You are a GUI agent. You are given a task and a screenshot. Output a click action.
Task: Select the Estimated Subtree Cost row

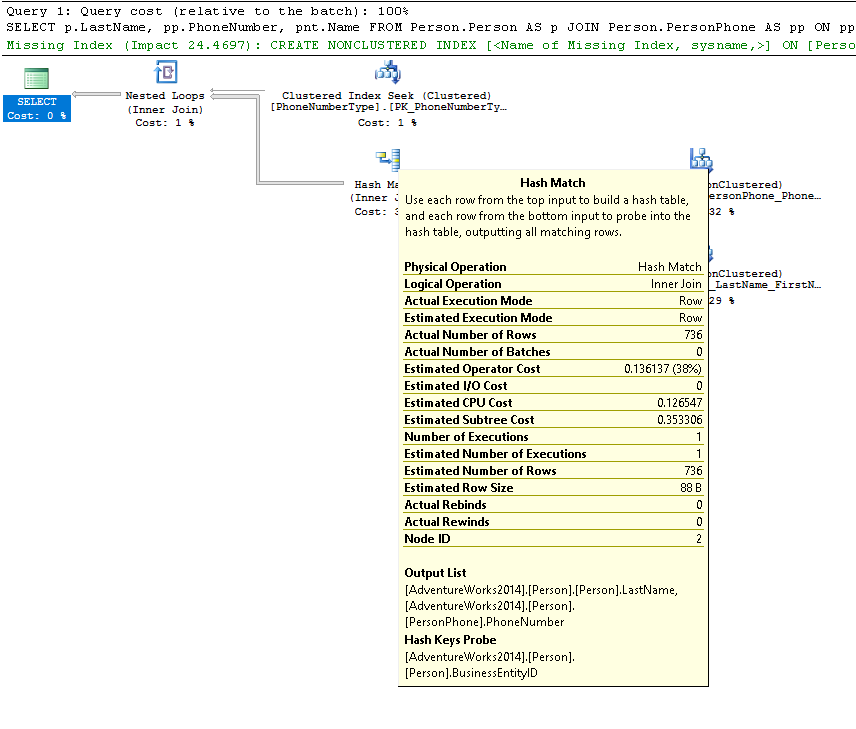(553, 420)
